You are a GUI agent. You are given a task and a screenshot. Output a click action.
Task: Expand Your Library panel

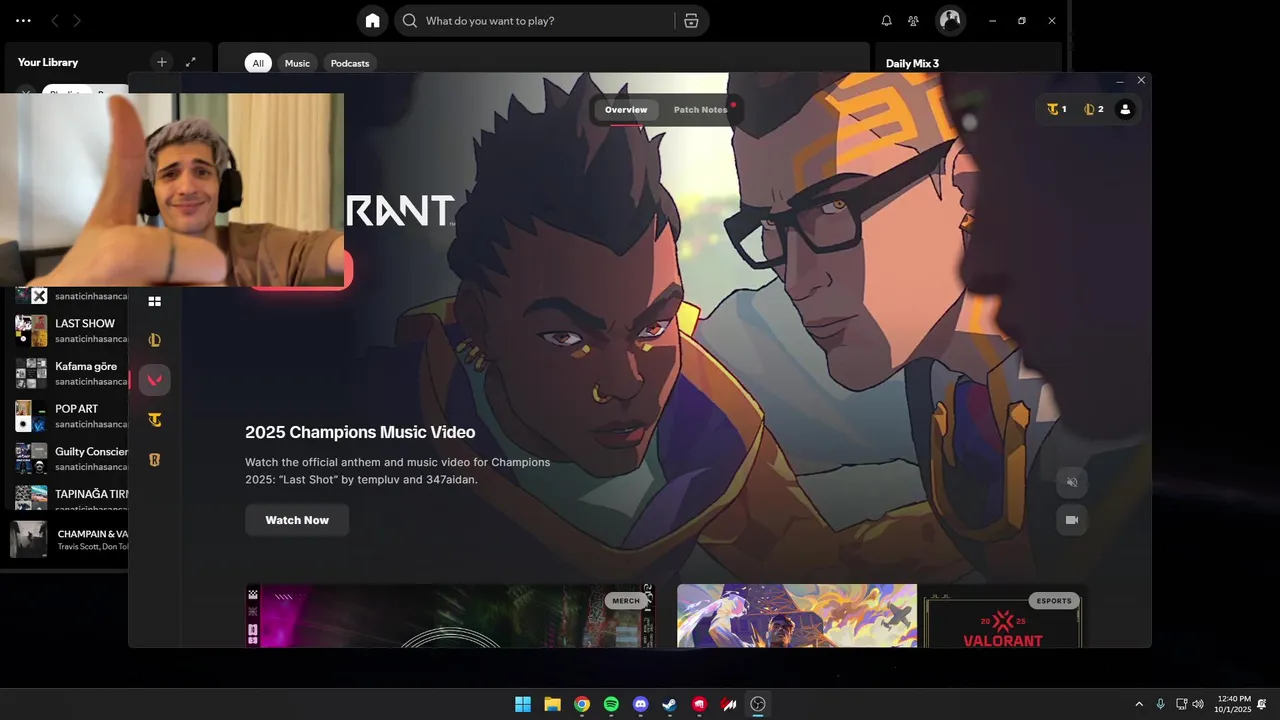coord(191,62)
